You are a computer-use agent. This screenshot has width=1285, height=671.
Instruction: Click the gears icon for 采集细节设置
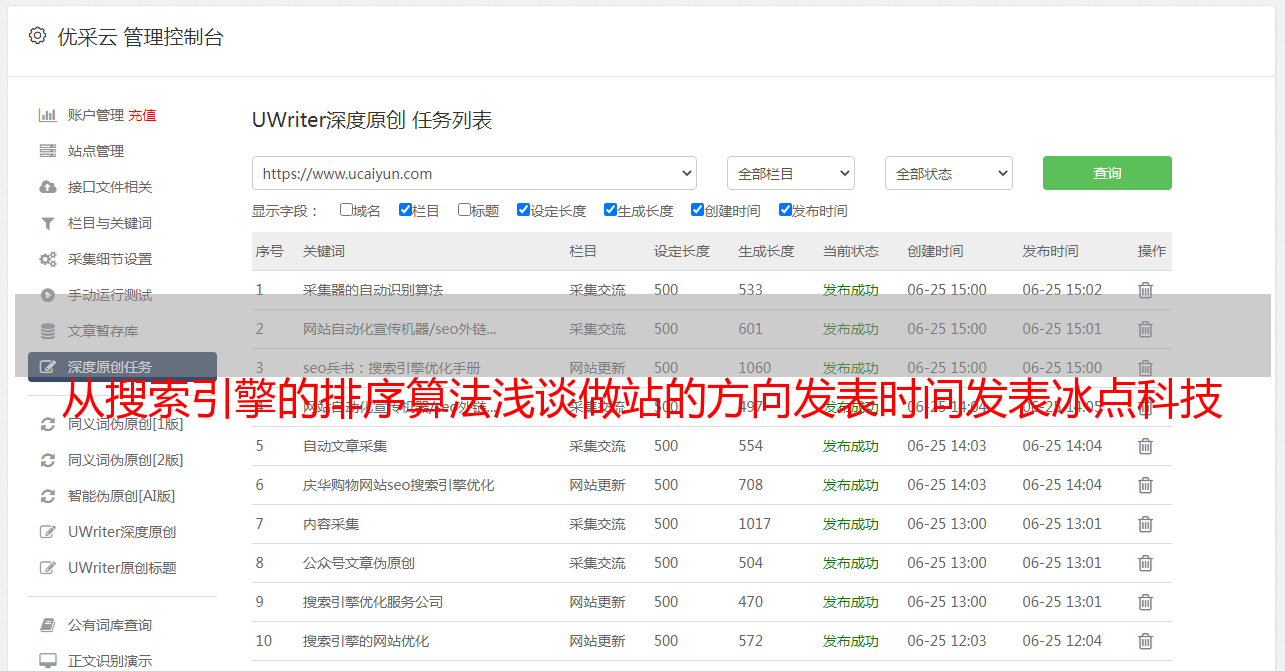tap(47, 259)
